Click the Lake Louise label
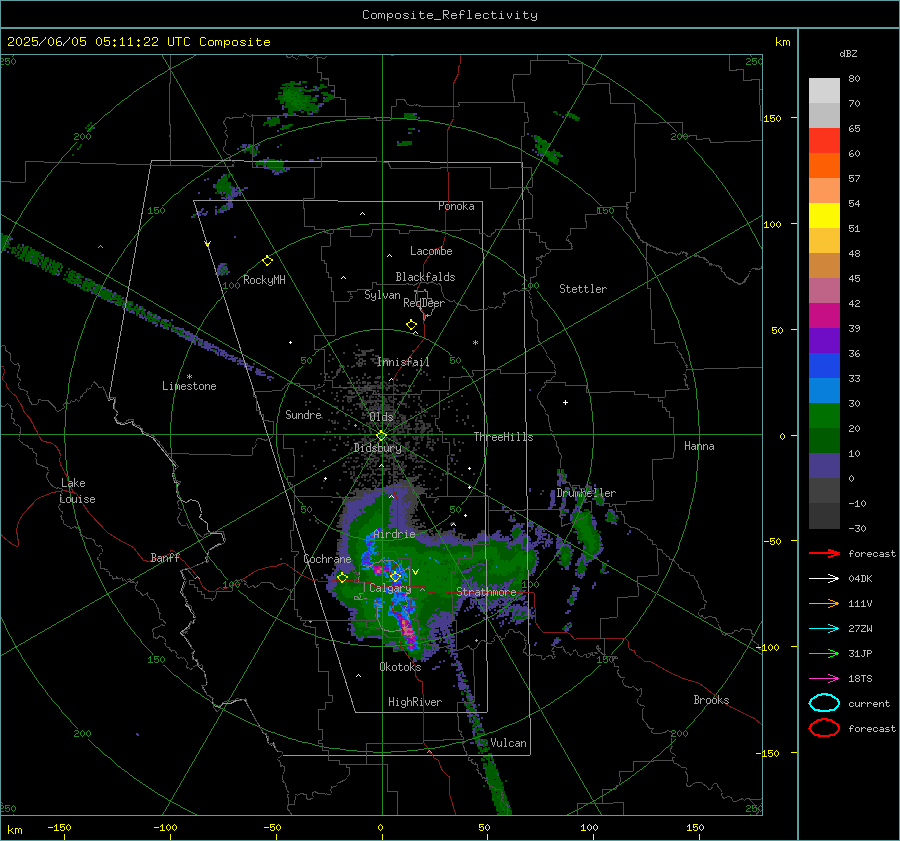The width and height of the screenshot is (900, 841). tap(77, 491)
